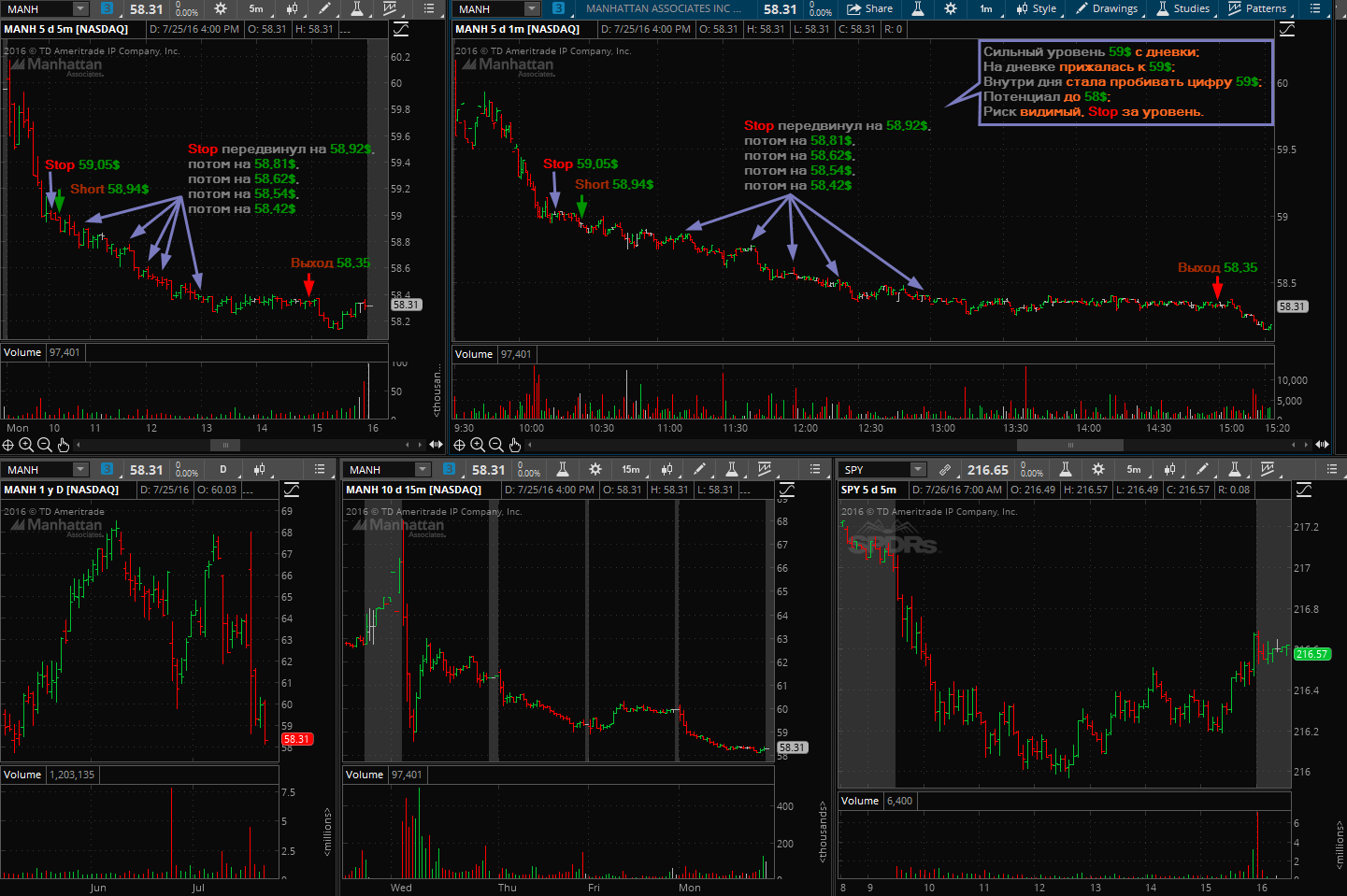Click the Volume label in the 1m chart

[x=474, y=354]
